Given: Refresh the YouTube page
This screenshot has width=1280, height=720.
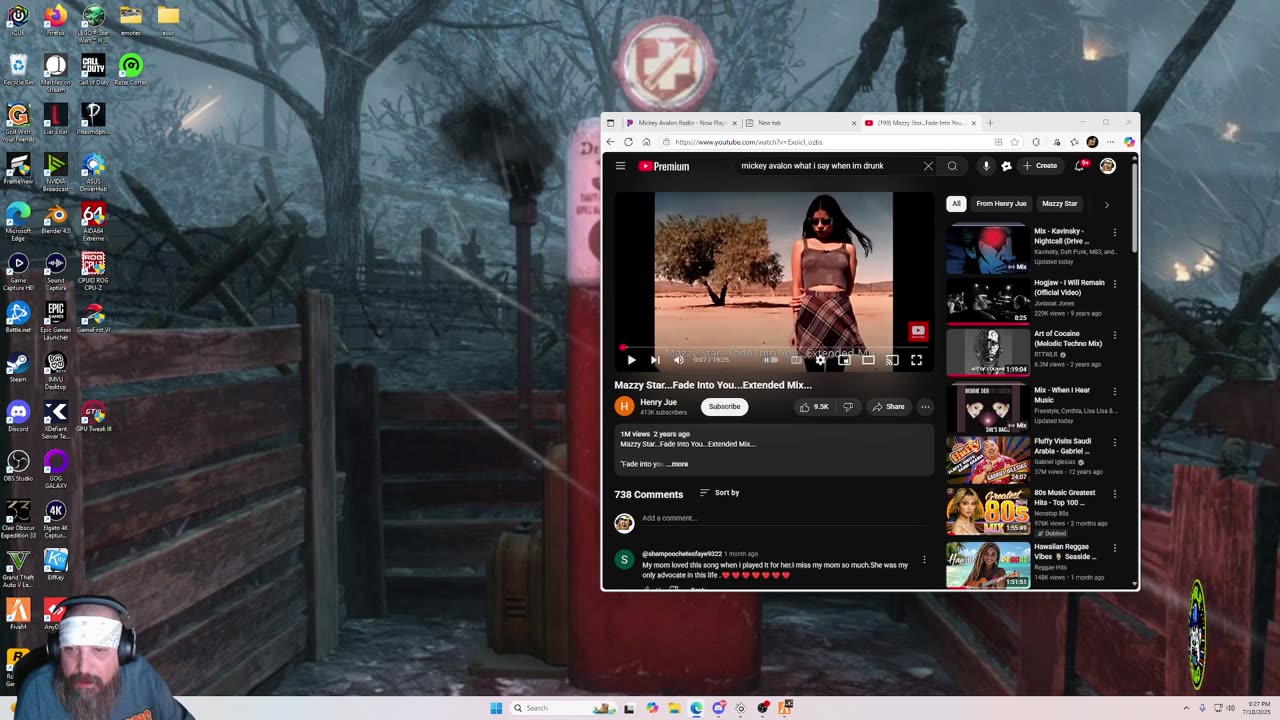Looking at the screenshot, I should click(x=628, y=142).
